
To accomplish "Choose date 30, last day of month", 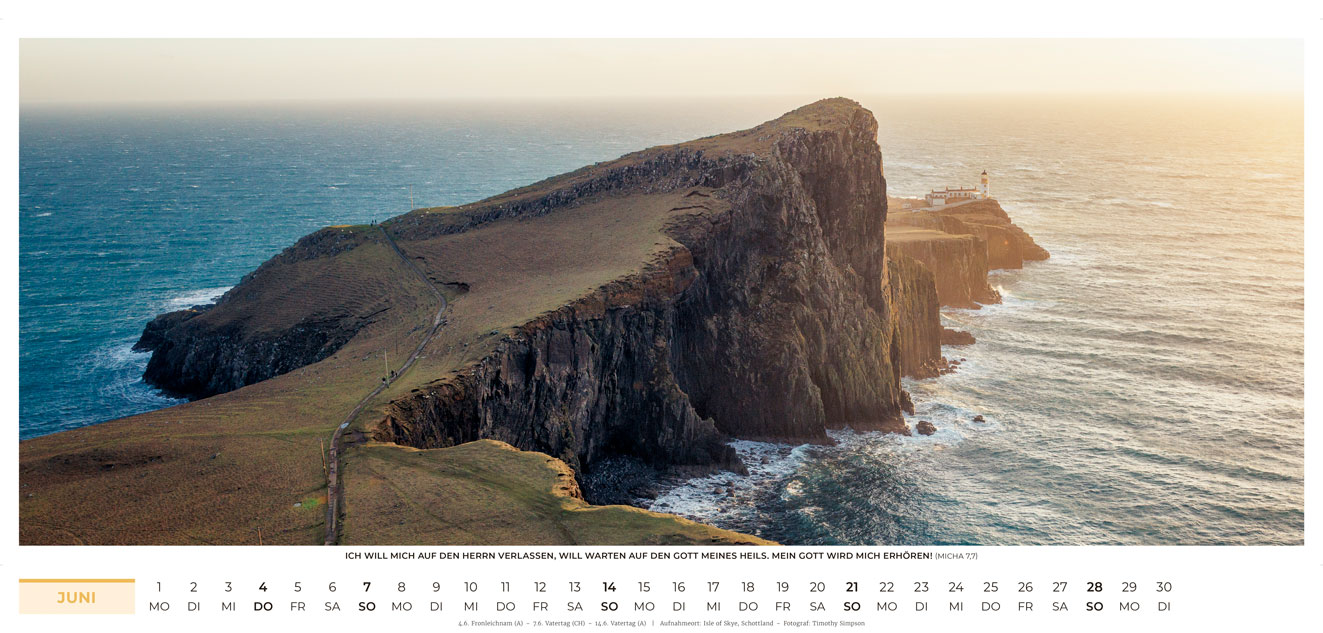I will tap(1164, 588).
